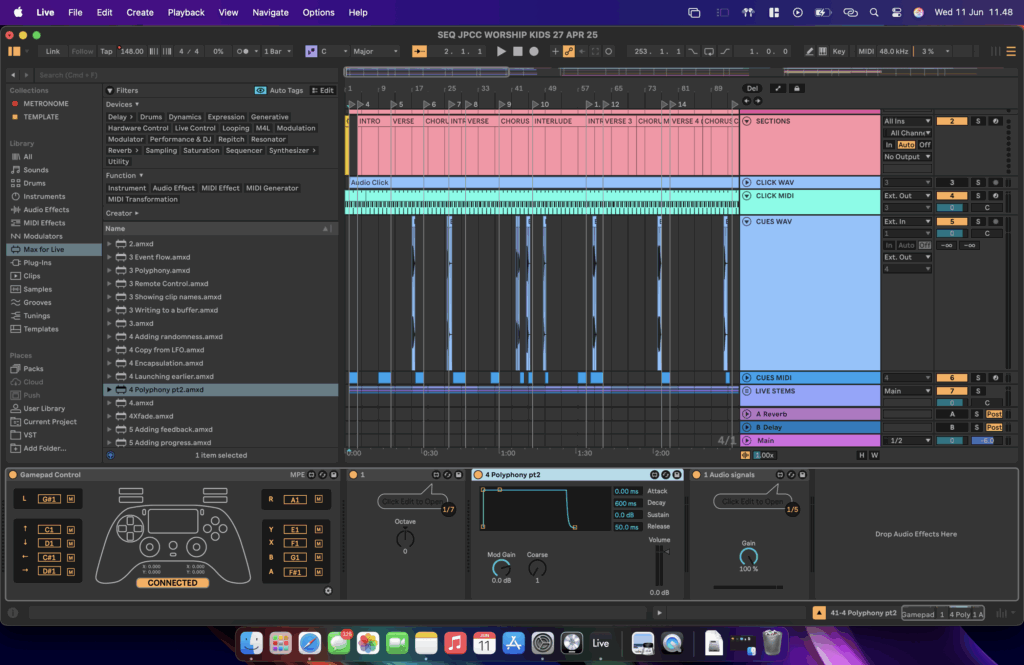
Task: Open CUES WAV Ext. In dropdown
Action: click(906, 221)
